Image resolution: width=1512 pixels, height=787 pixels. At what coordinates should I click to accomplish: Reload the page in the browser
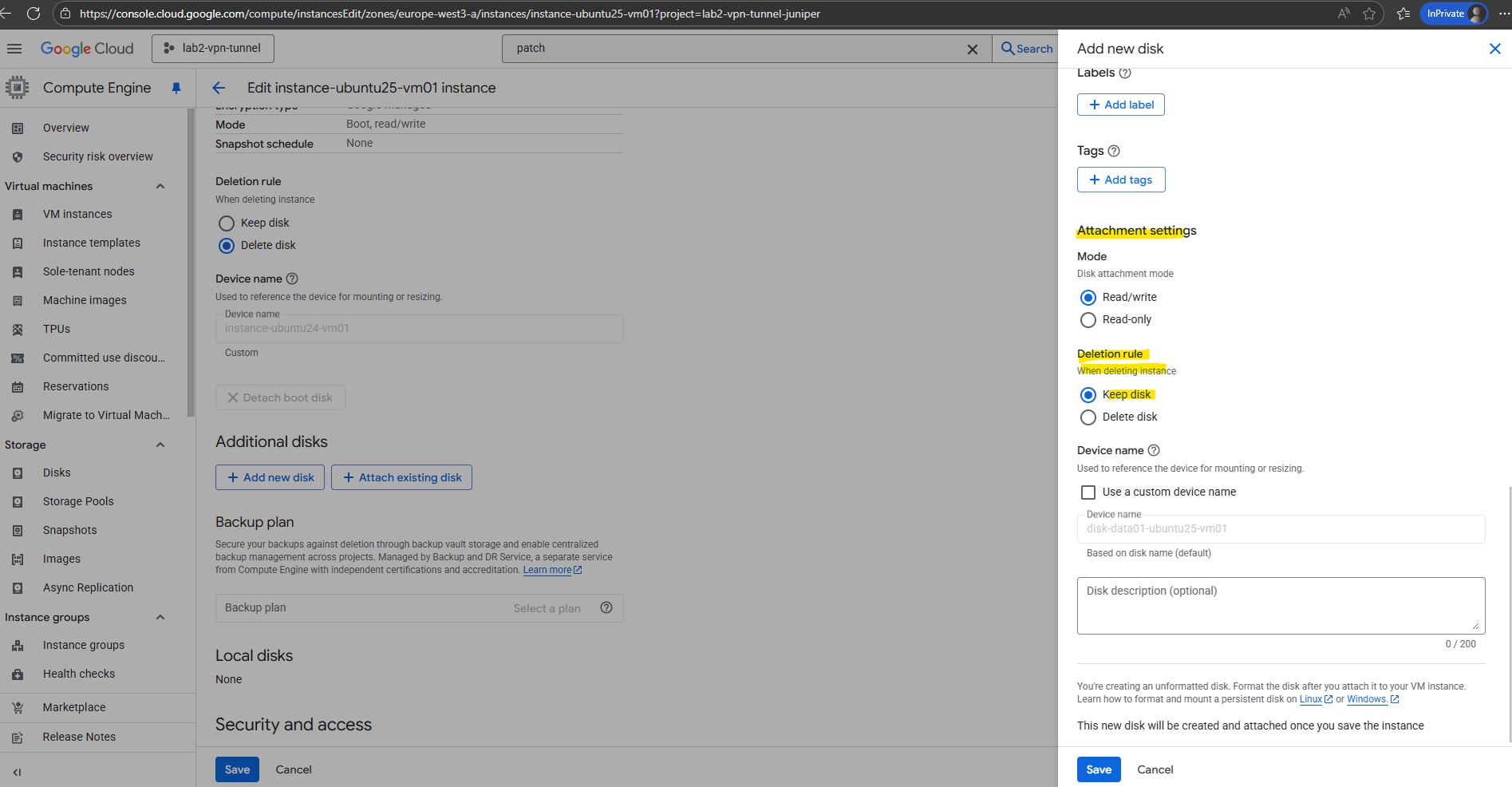click(x=34, y=14)
